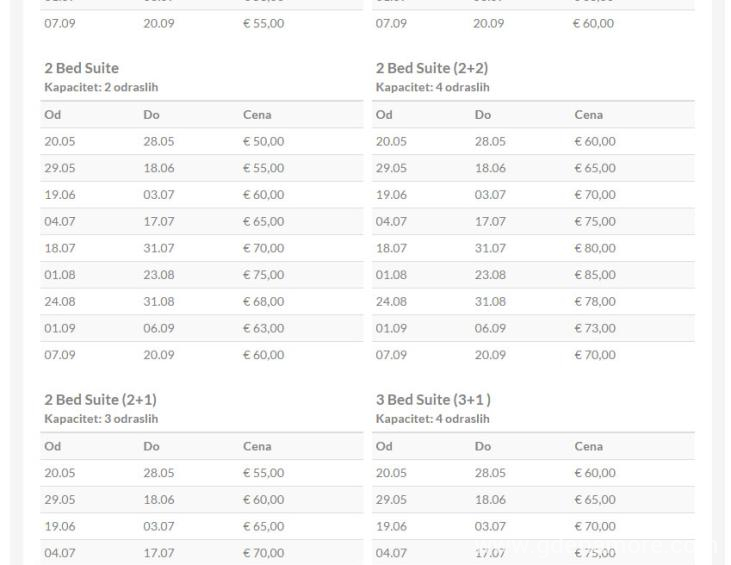Screen dimensions: 731x565
Task: Click 'Kapacitet: 4 odraslih' under 3 Bed Suite (3+1)
Action: click(x=433, y=419)
